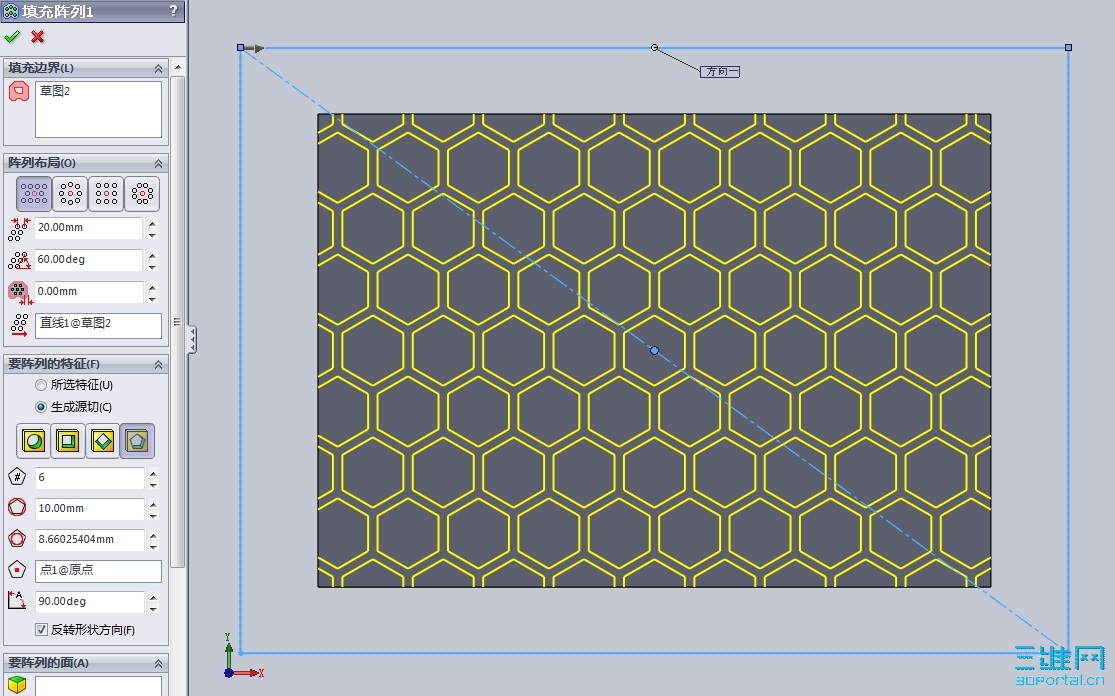Click the direction arrow at sketch corner
The height and width of the screenshot is (696, 1115).
[257, 48]
